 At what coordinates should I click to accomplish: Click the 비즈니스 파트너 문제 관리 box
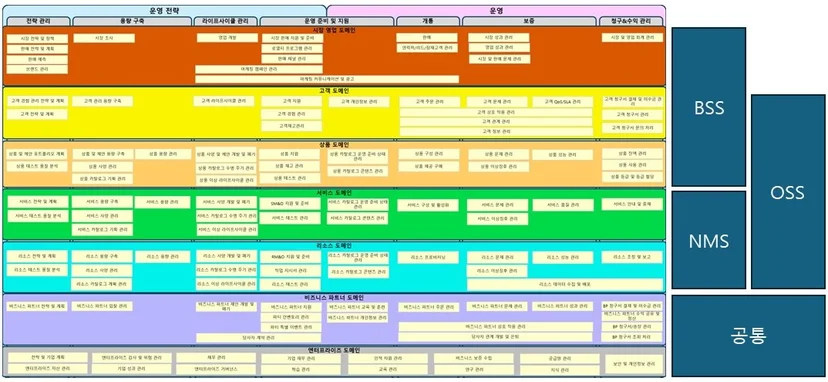point(497,306)
